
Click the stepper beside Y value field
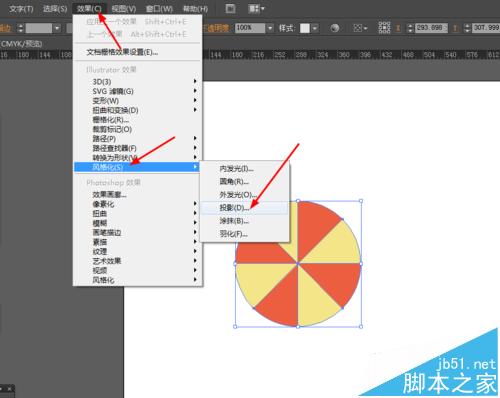[468, 28]
